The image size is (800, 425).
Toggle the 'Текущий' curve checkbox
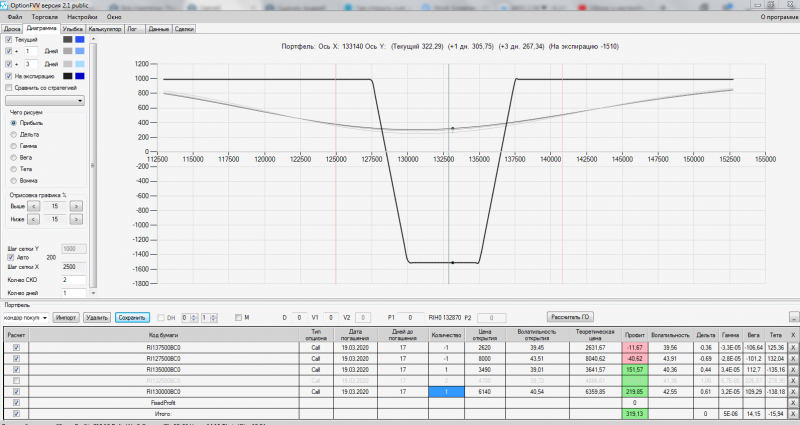(x=9, y=39)
